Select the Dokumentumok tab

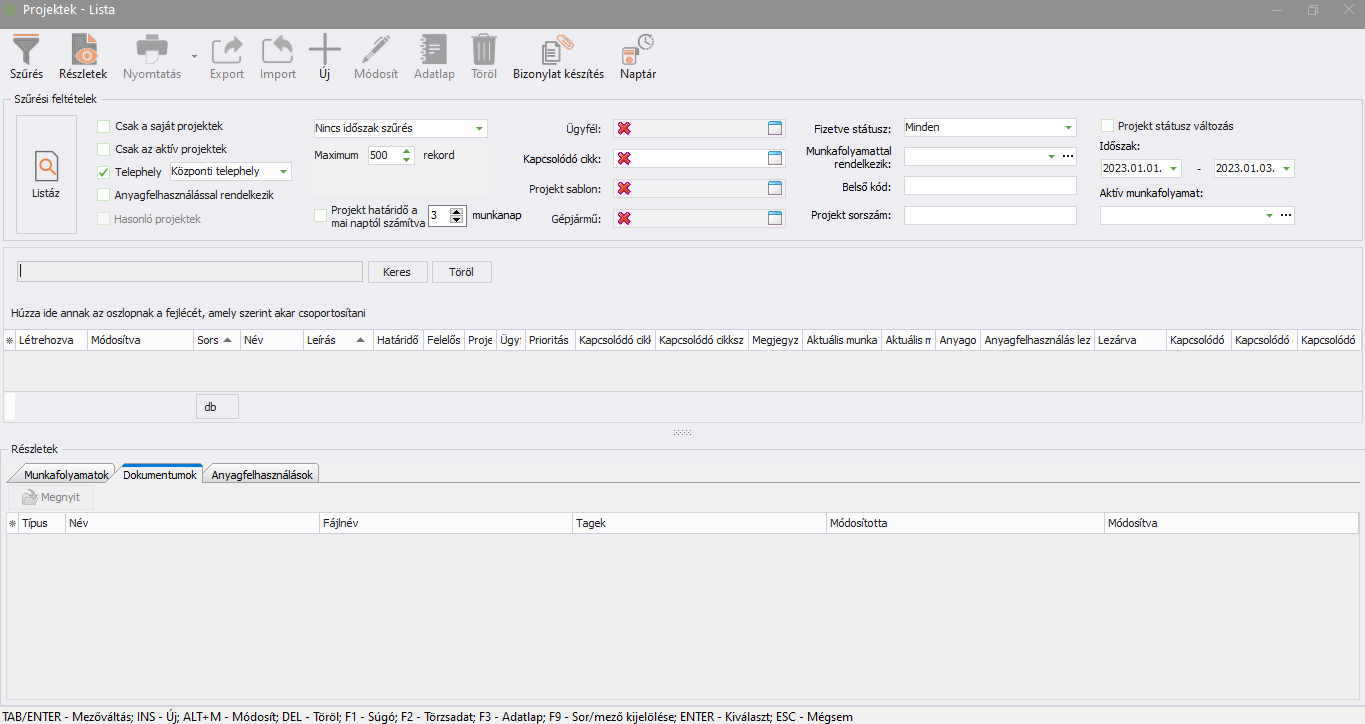click(160, 474)
